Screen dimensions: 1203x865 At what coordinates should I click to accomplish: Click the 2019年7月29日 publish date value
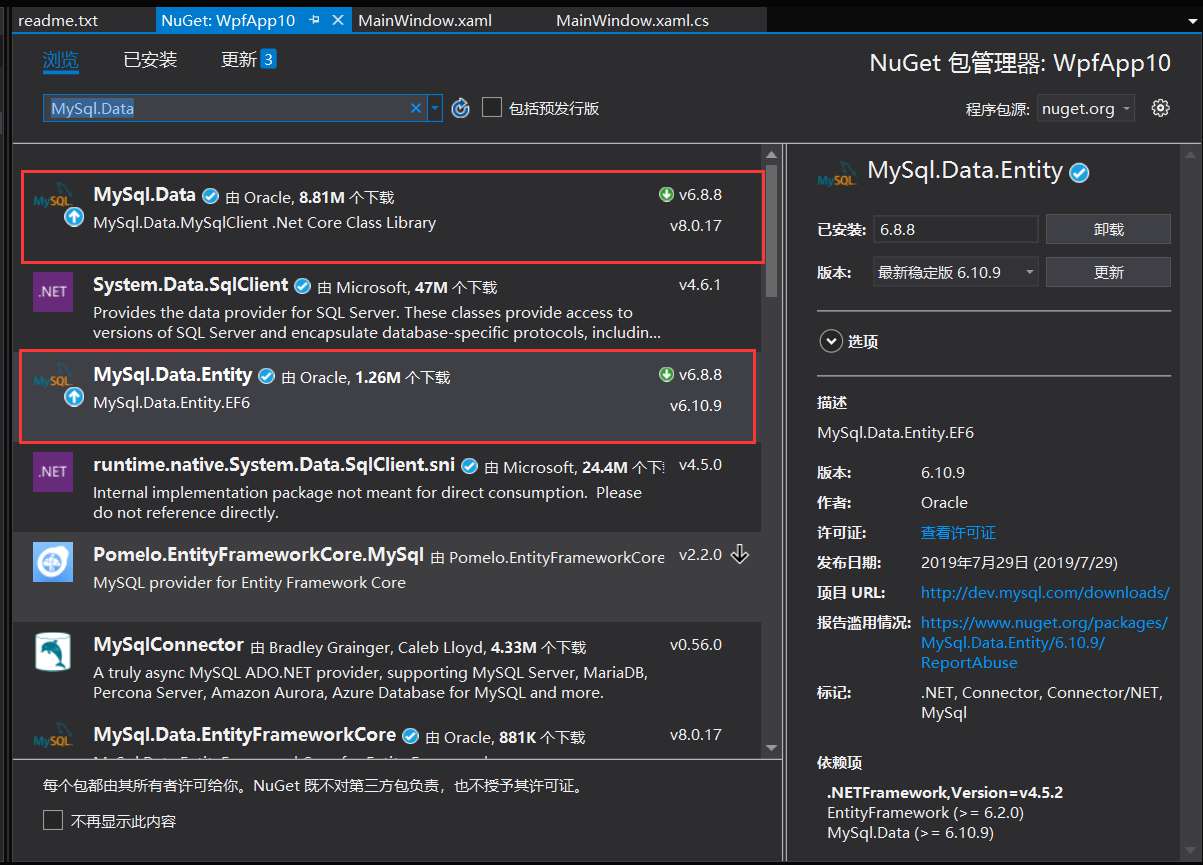coord(1020,562)
